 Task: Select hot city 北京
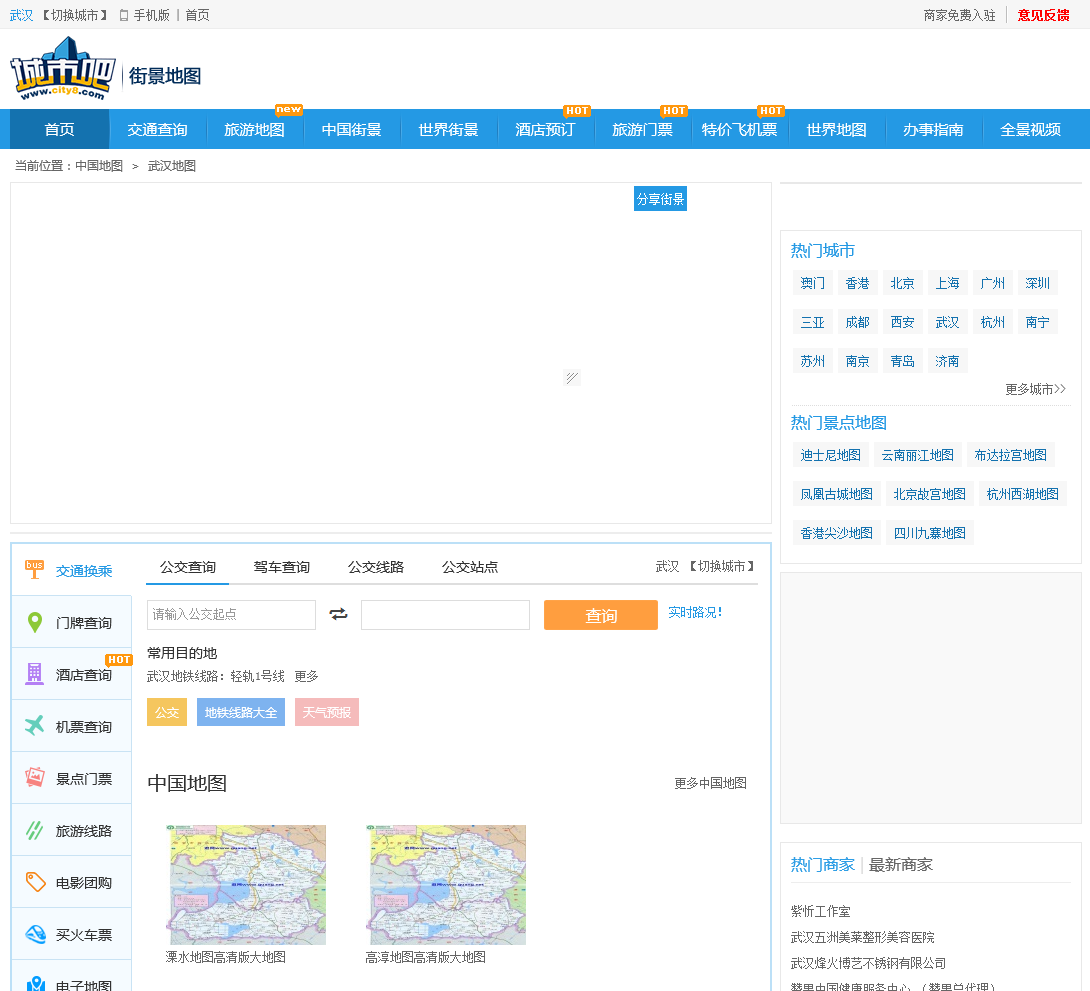902,283
